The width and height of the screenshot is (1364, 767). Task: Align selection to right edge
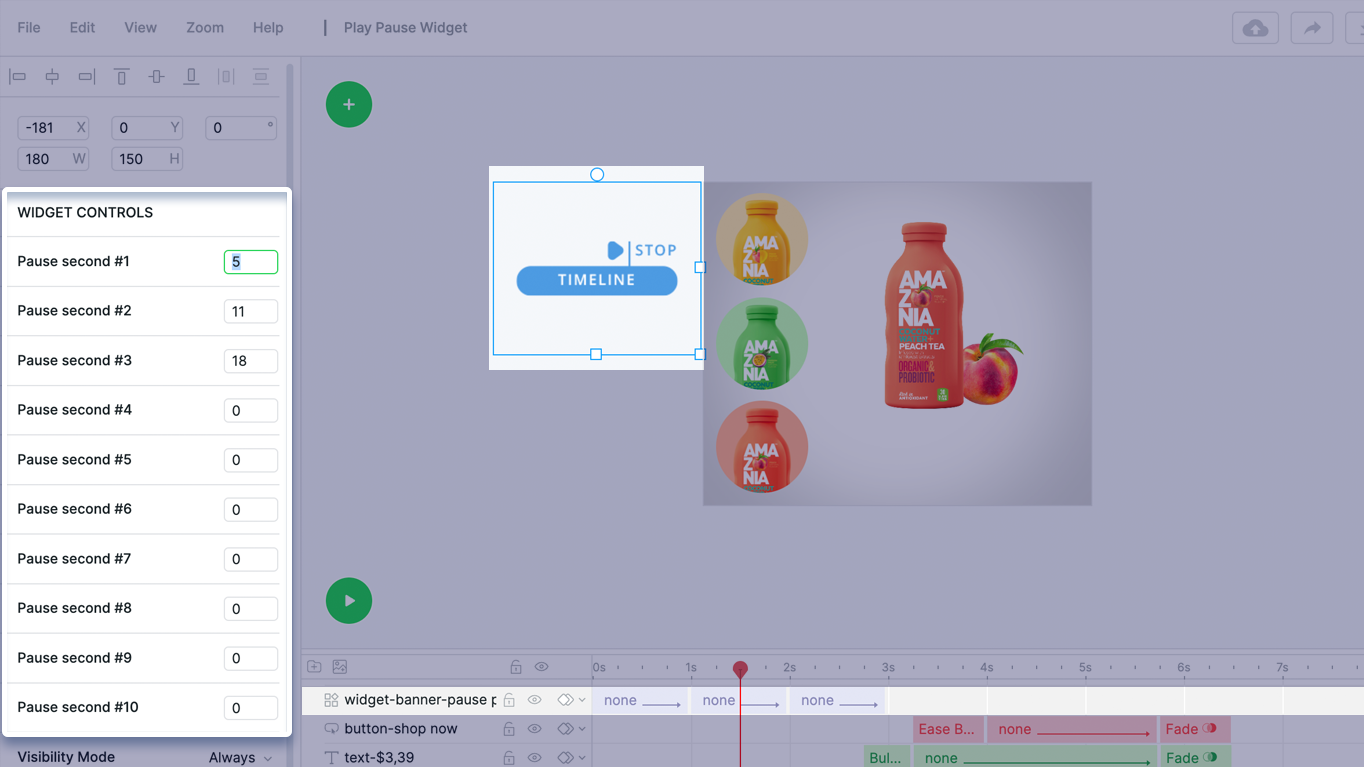(87, 77)
